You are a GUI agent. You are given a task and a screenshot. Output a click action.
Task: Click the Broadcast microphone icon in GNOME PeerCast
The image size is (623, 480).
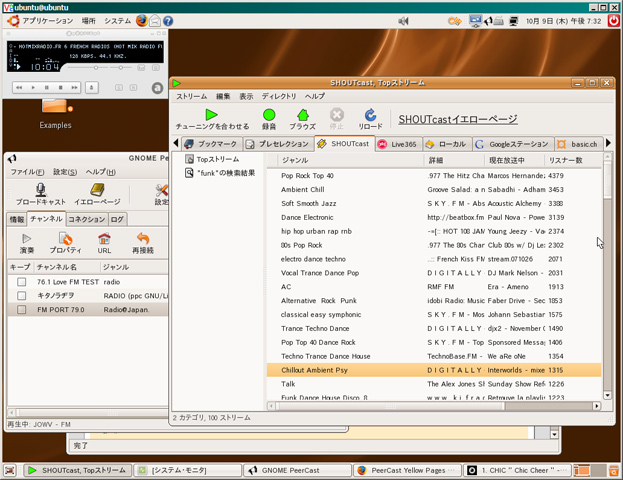tap(41, 190)
